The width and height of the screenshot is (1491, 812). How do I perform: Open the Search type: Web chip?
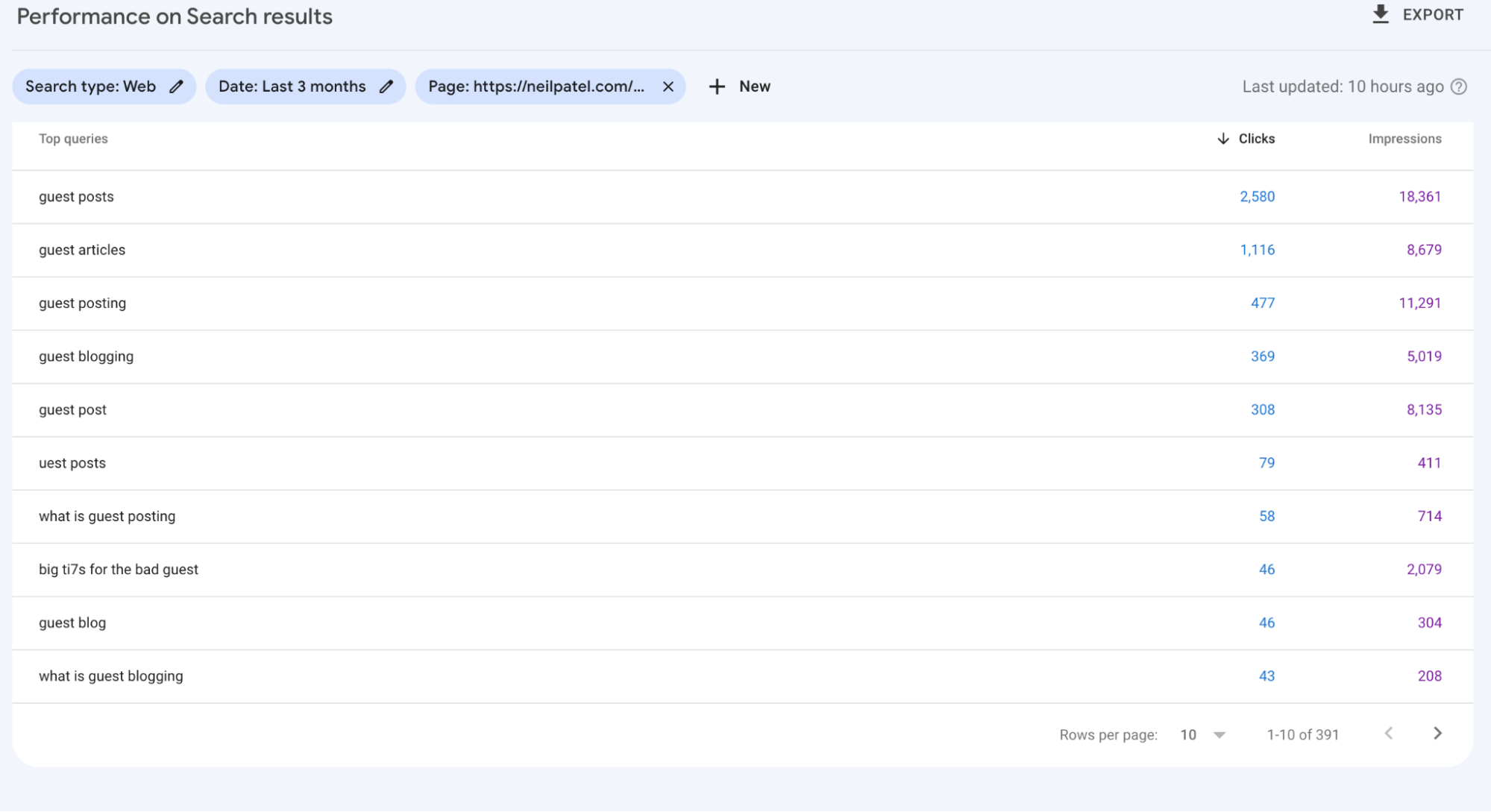(x=90, y=86)
